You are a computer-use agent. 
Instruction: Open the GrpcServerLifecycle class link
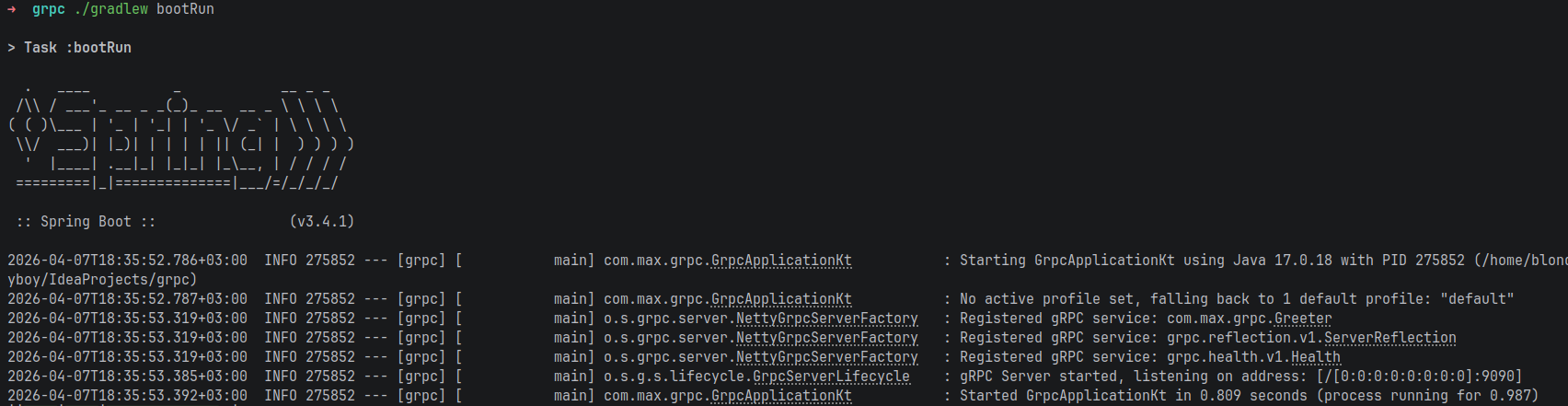point(831,377)
